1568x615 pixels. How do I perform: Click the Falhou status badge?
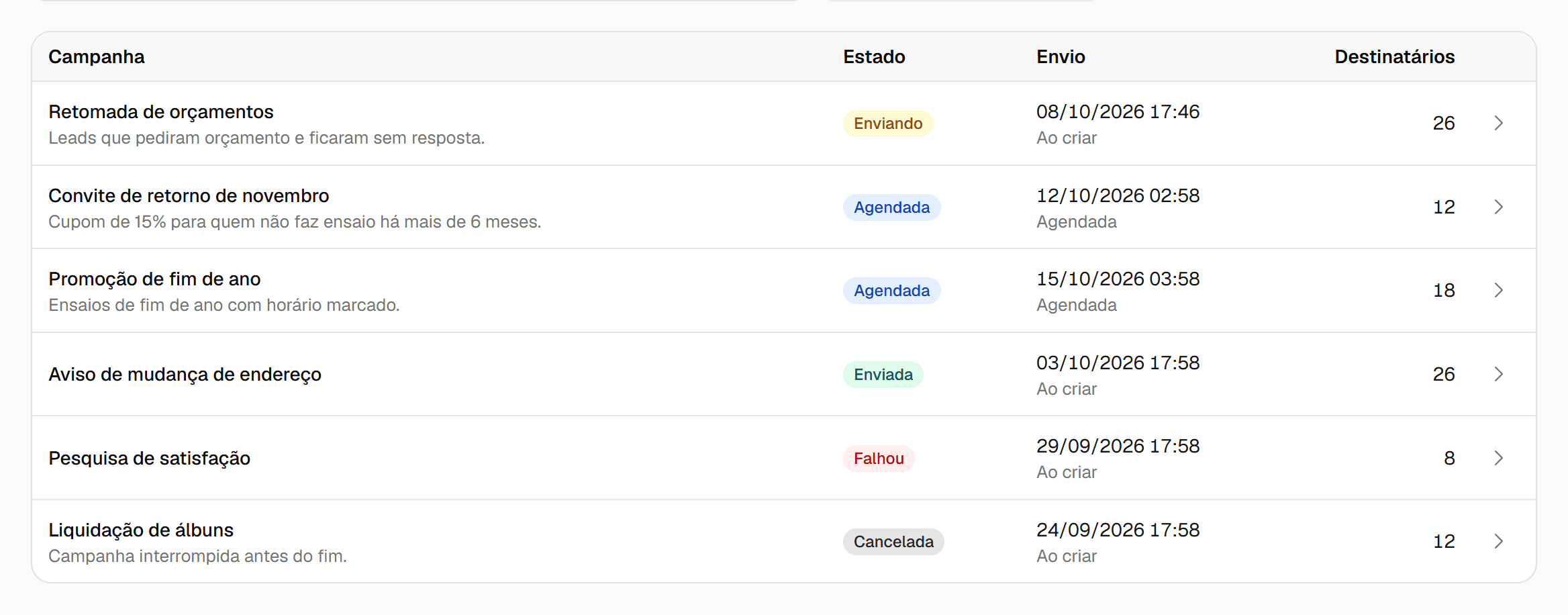[879, 459]
